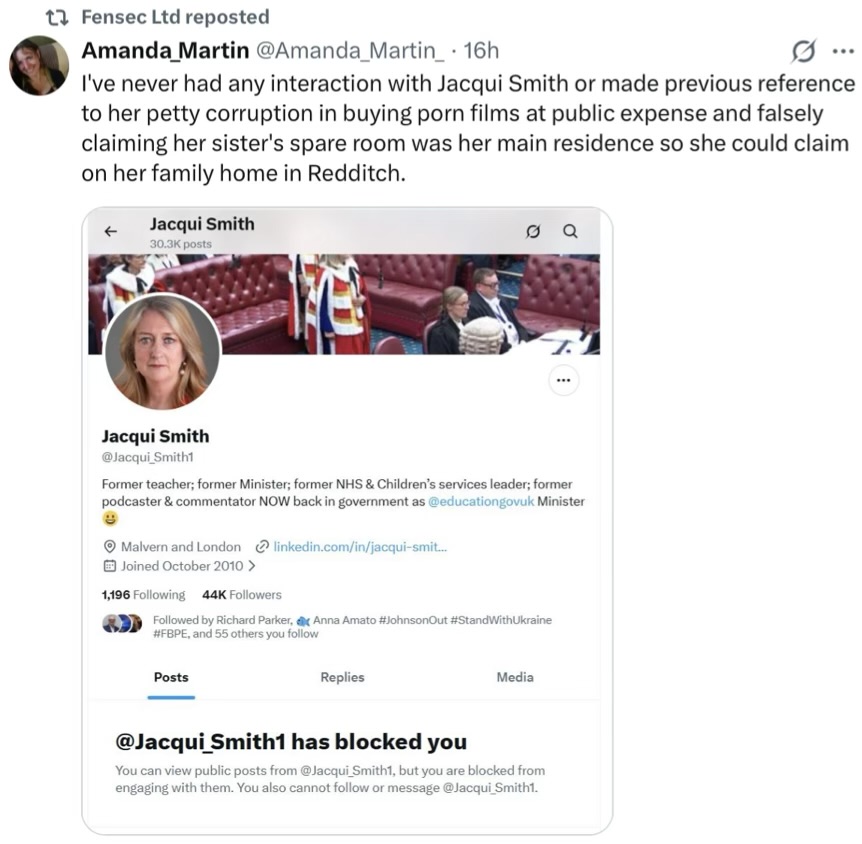Click the Grok icon in profile header
The width and height of the screenshot is (862, 844).
(534, 231)
